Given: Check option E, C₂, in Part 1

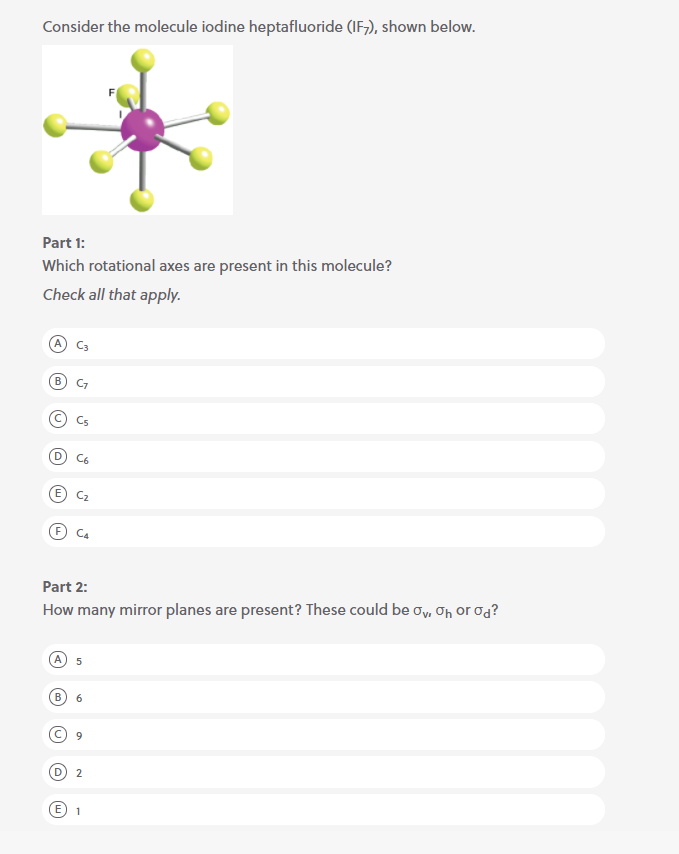Looking at the screenshot, I should 322,493.
